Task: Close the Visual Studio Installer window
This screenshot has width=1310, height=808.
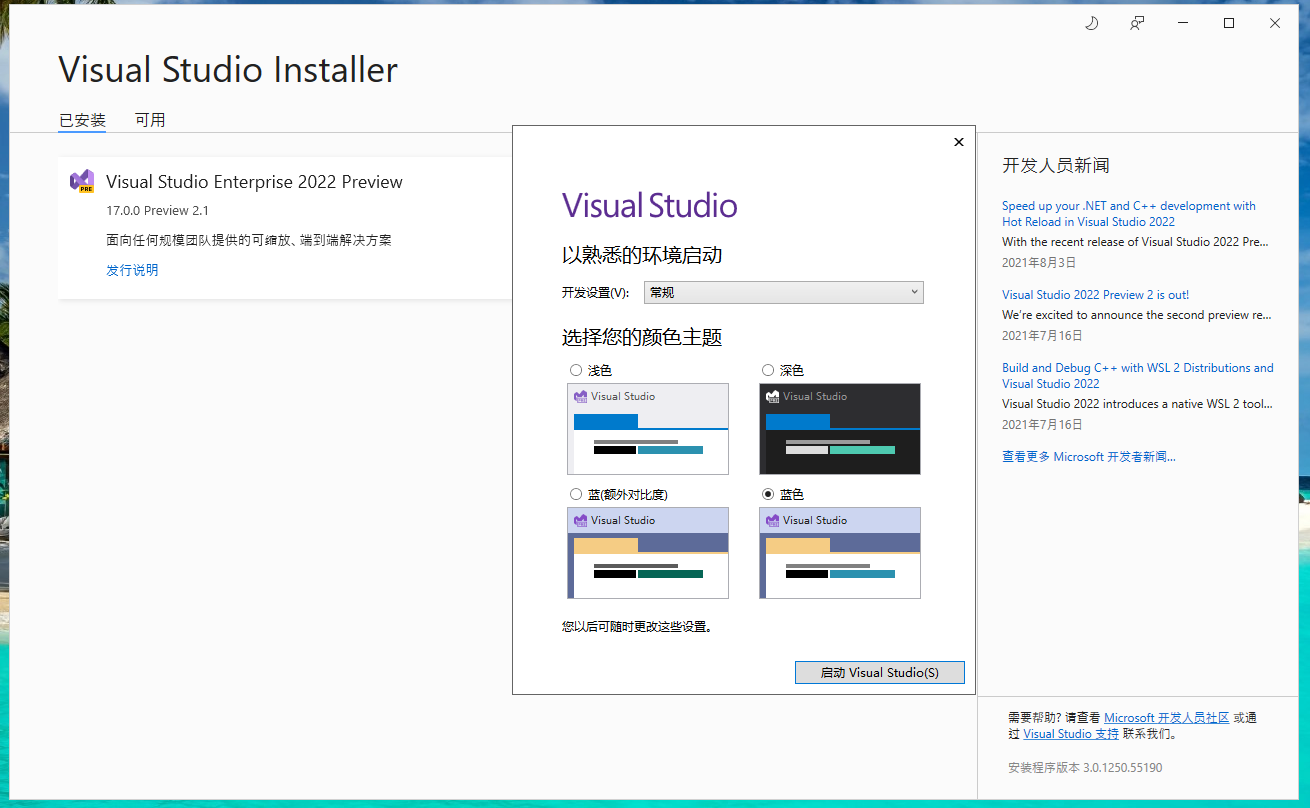Action: (x=1275, y=23)
